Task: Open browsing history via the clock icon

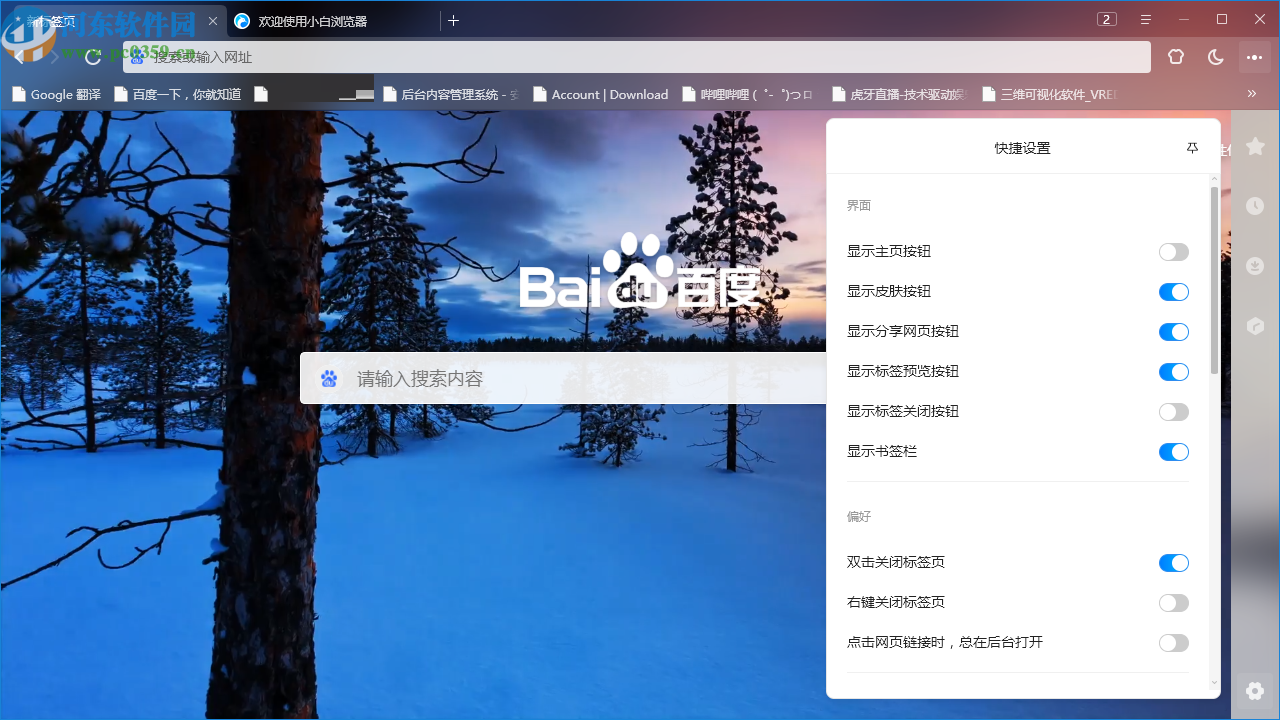Action: (1255, 206)
